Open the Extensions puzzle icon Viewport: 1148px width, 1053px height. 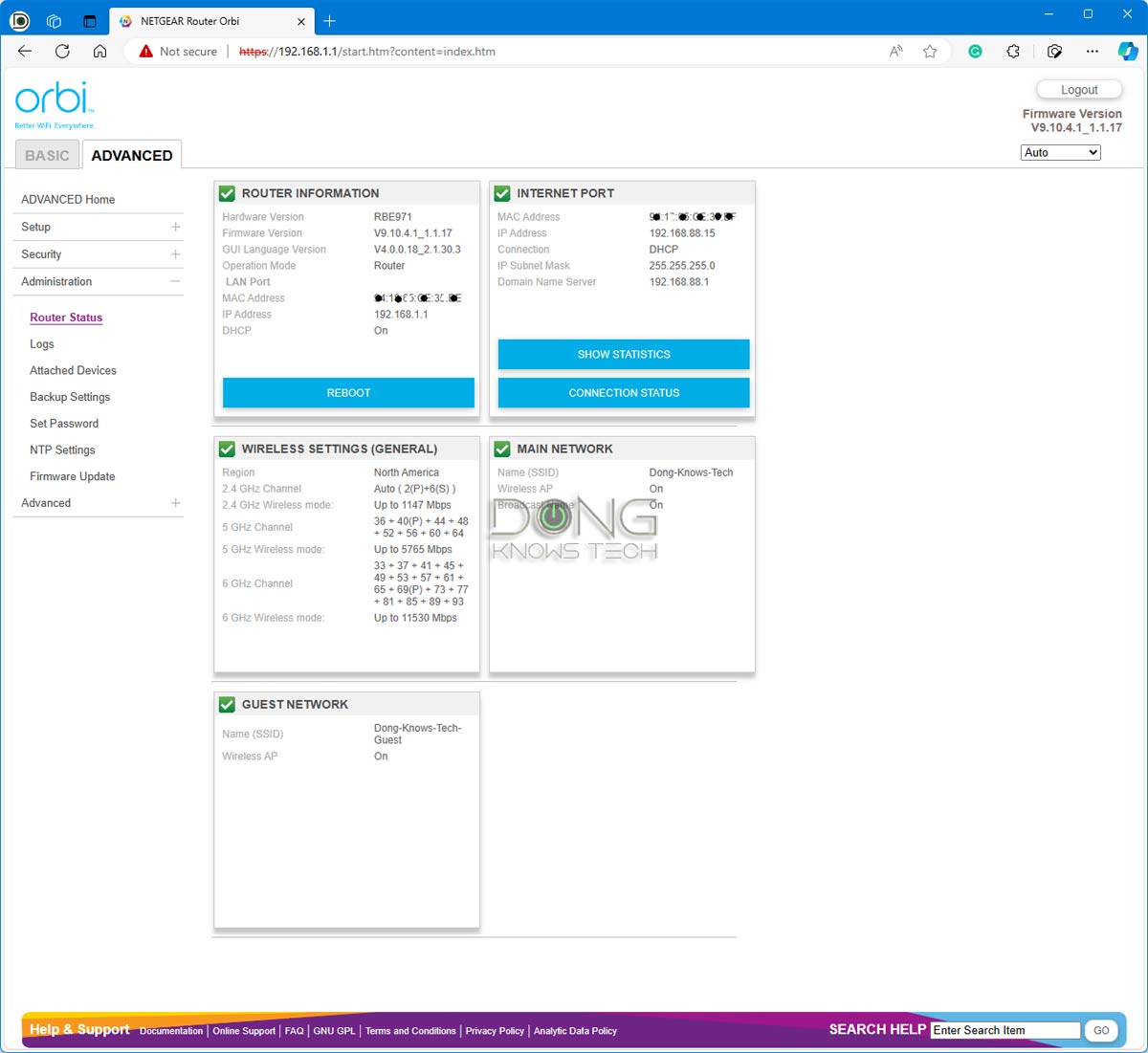(1013, 52)
